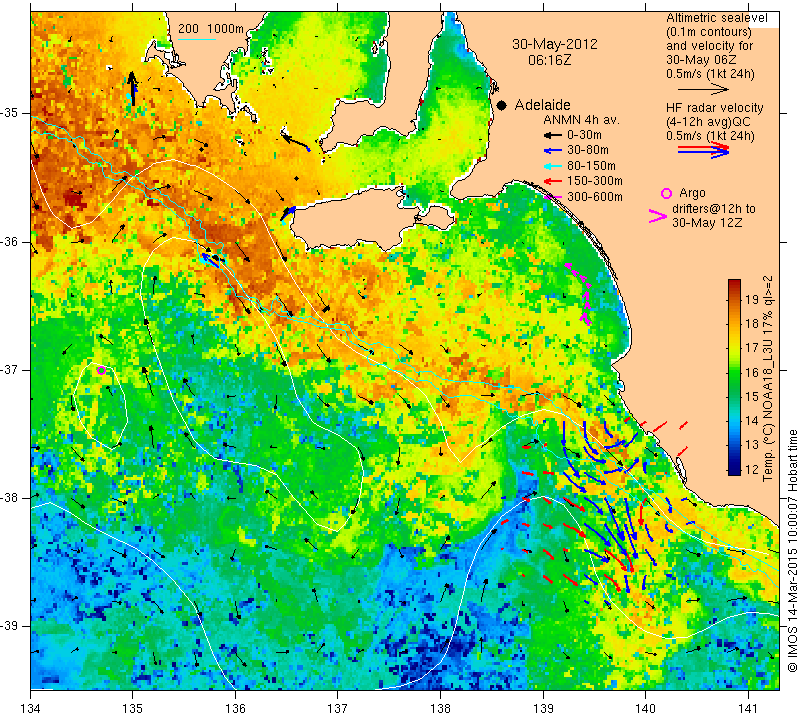800x720 pixels.
Task: Click the Altimetric sealevel legend heading
Action: click(x=717, y=18)
